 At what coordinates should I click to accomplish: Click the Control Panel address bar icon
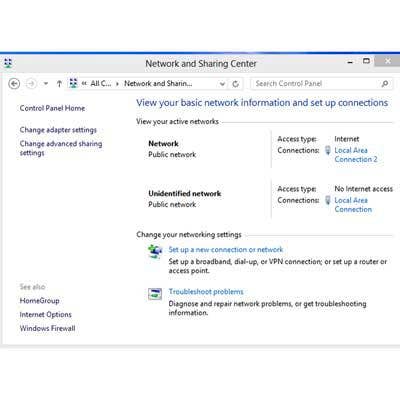pos(73,83)
